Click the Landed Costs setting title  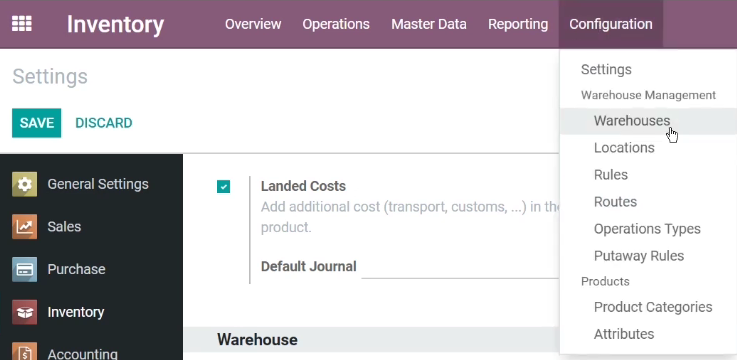click(303, 186)
